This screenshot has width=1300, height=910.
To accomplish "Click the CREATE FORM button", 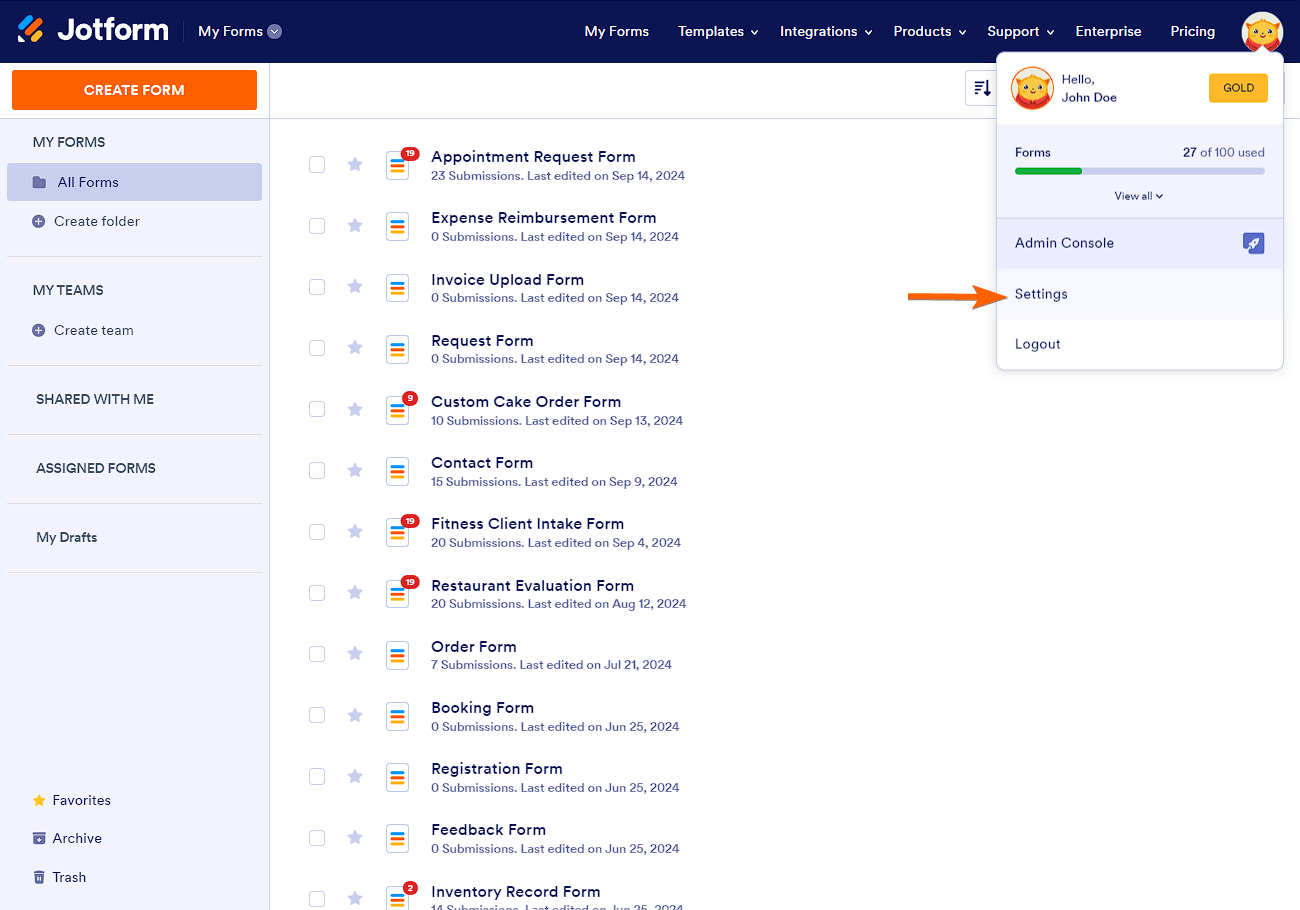I will click(x=134, y=90).
